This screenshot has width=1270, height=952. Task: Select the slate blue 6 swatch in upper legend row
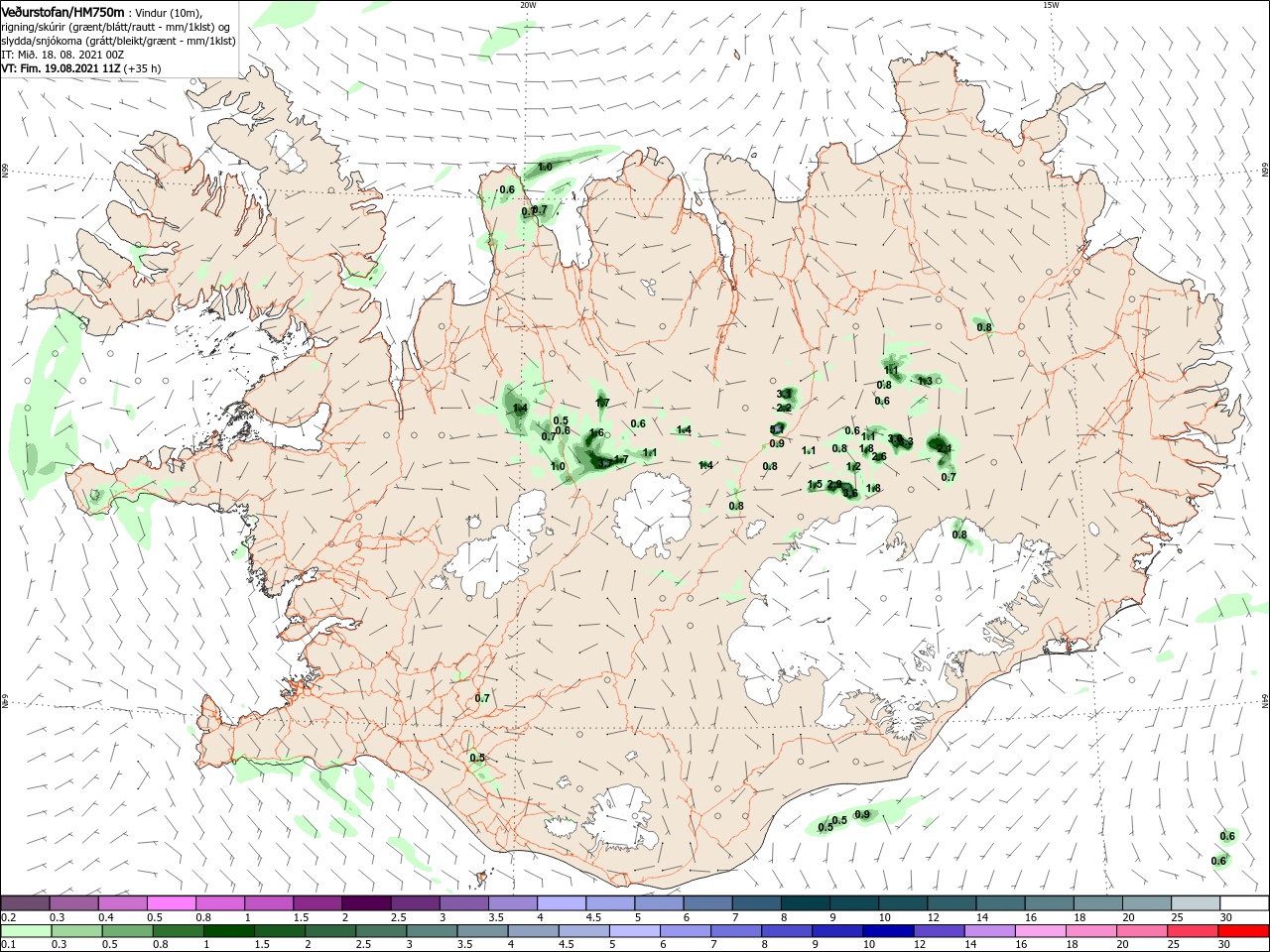(x=707, y=903)
